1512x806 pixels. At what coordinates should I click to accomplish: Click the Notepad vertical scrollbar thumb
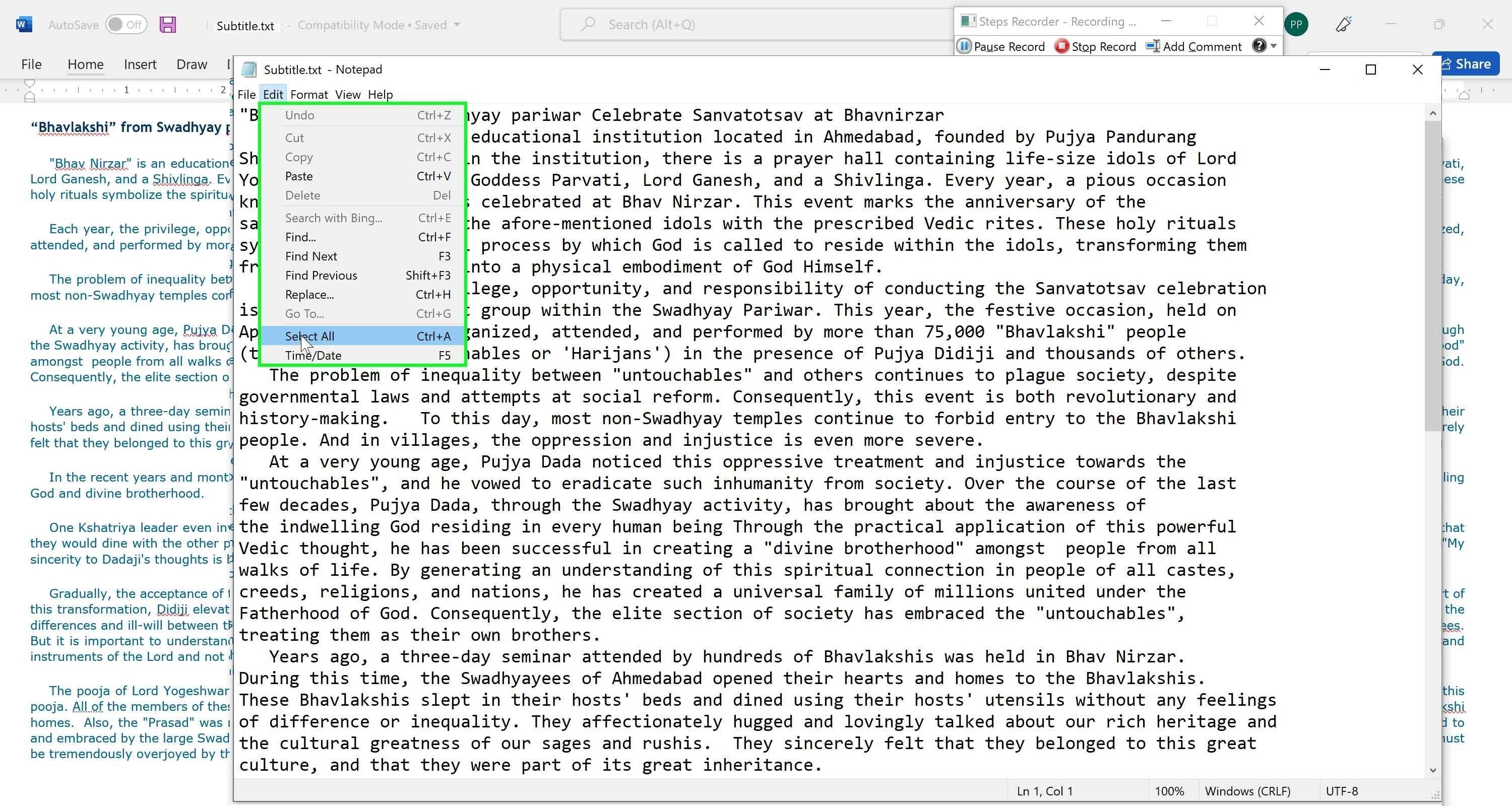click(1433, 276)
